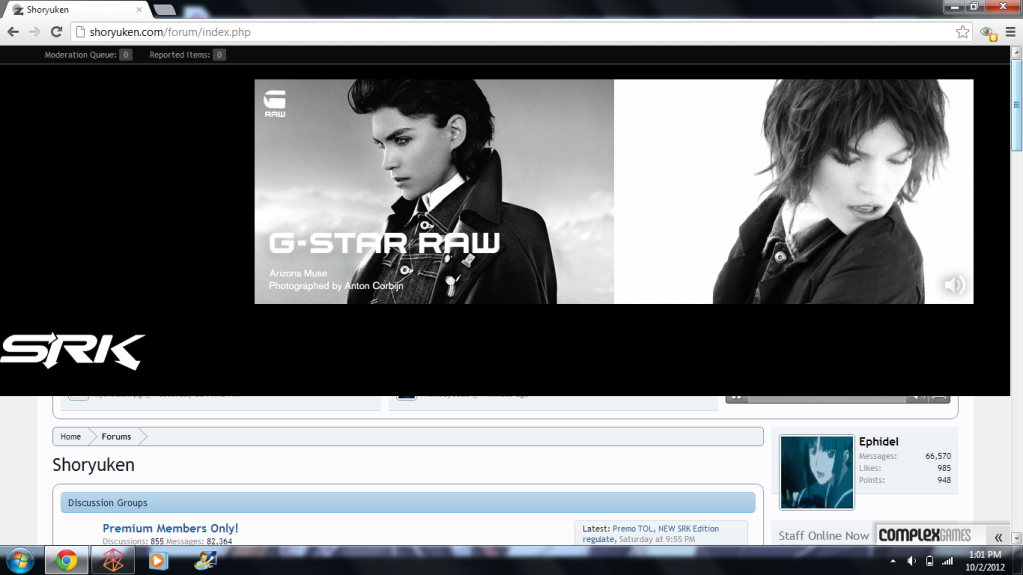This screenshot has height=575, width=1023.
Task: Open Chrome from the taskbar
Action: pos(66,561)
